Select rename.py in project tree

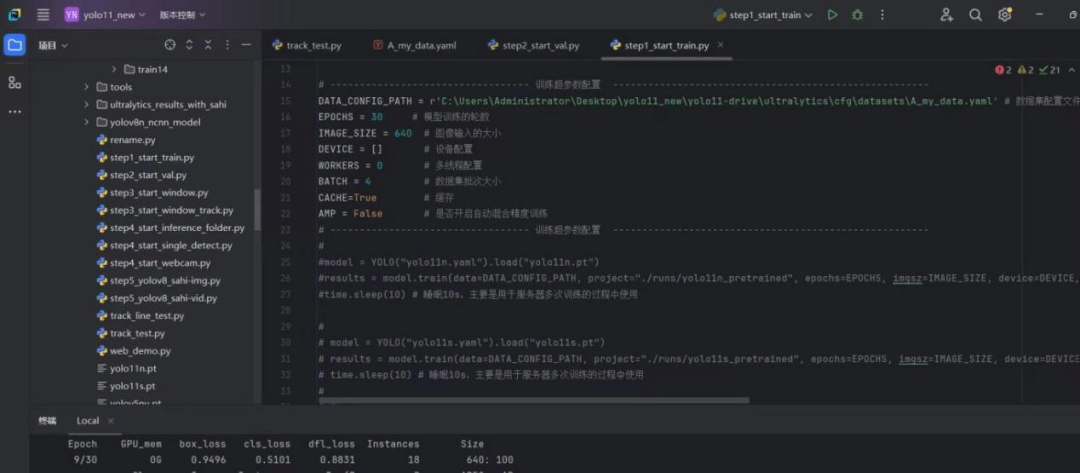click(x=126, y=140)
